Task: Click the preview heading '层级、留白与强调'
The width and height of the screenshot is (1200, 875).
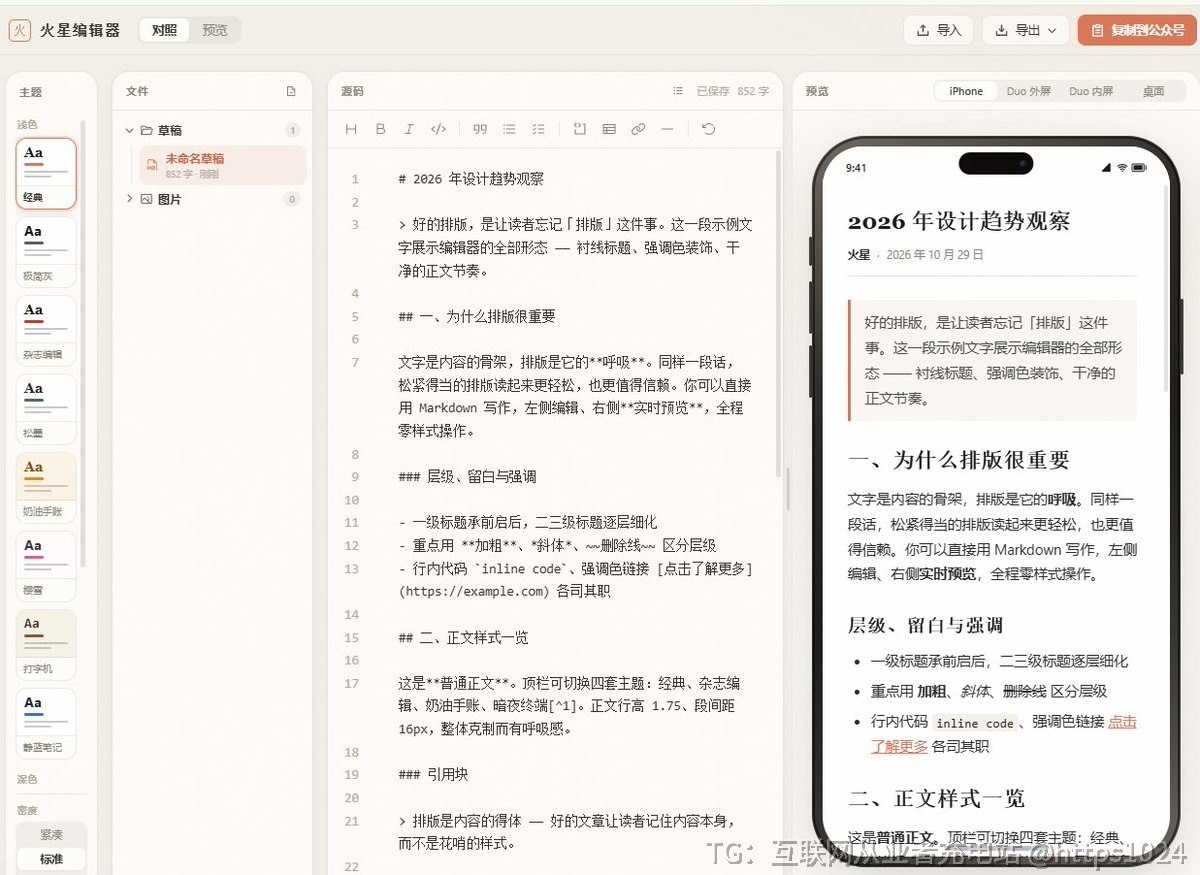Action: [x=925, y=625]
